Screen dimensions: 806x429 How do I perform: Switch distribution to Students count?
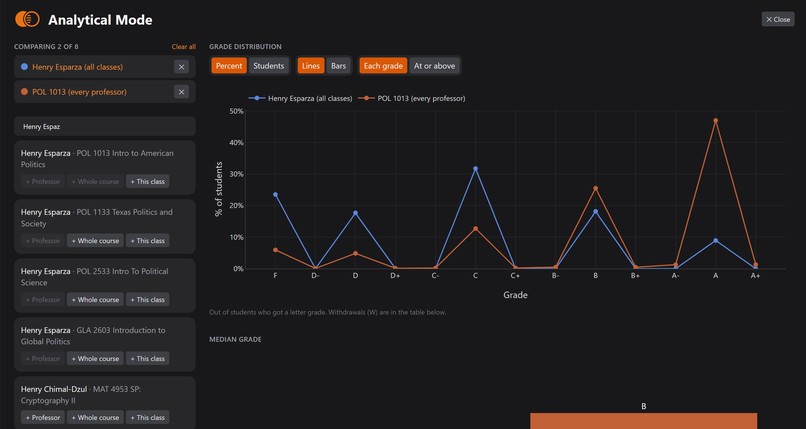(x=268, y=66)
